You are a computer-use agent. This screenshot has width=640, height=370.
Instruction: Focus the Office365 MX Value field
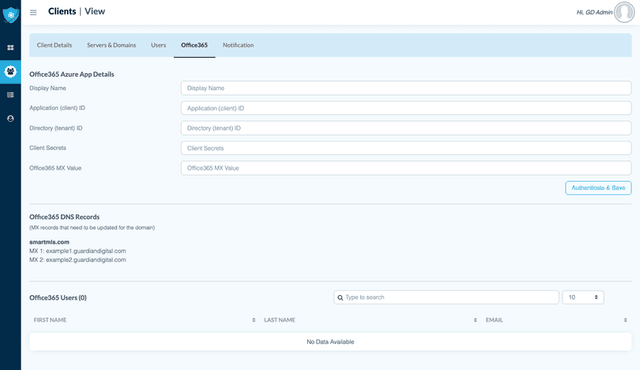406,168
